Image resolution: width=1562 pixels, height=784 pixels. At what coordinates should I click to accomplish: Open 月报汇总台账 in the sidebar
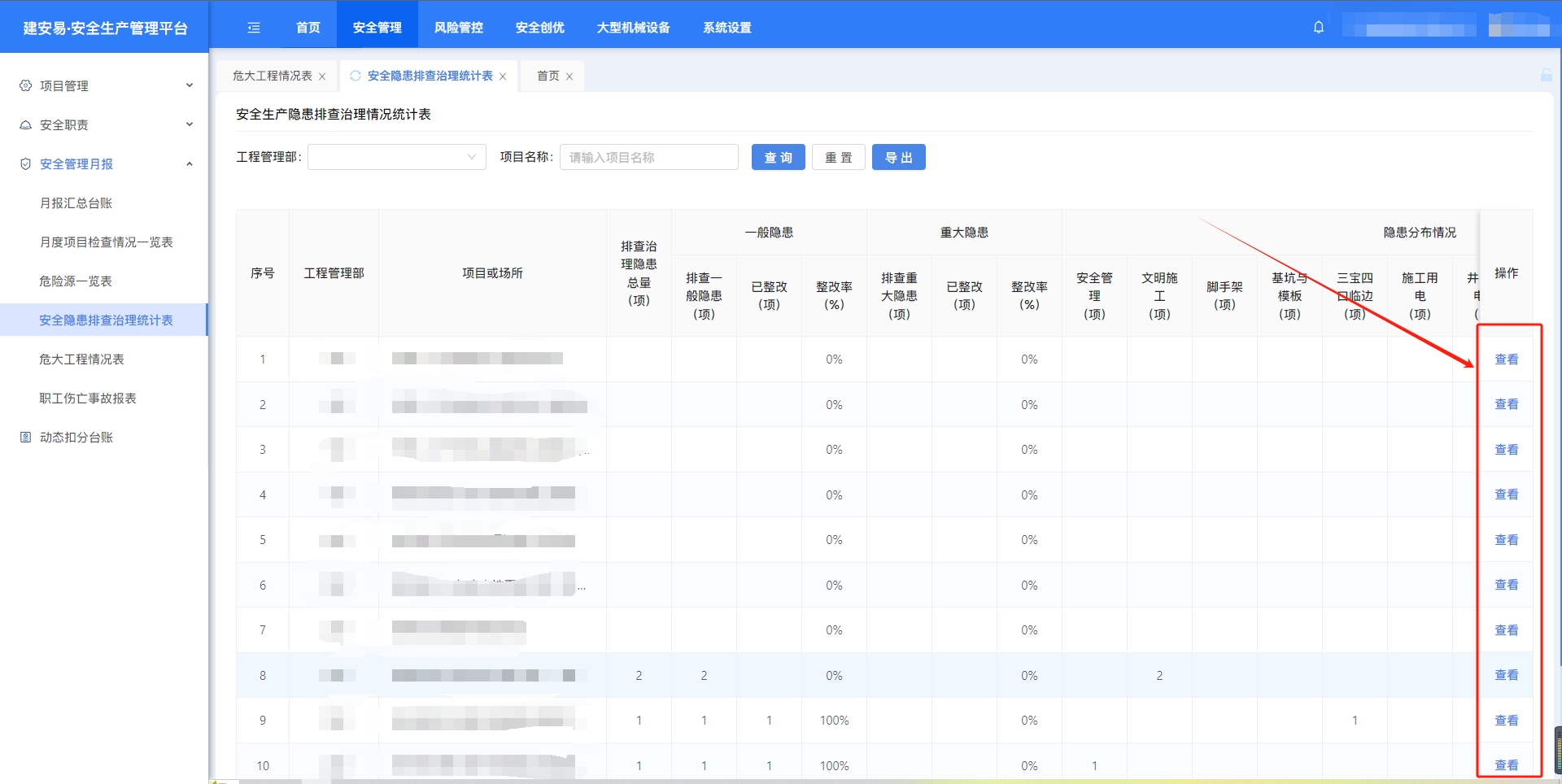76,203
